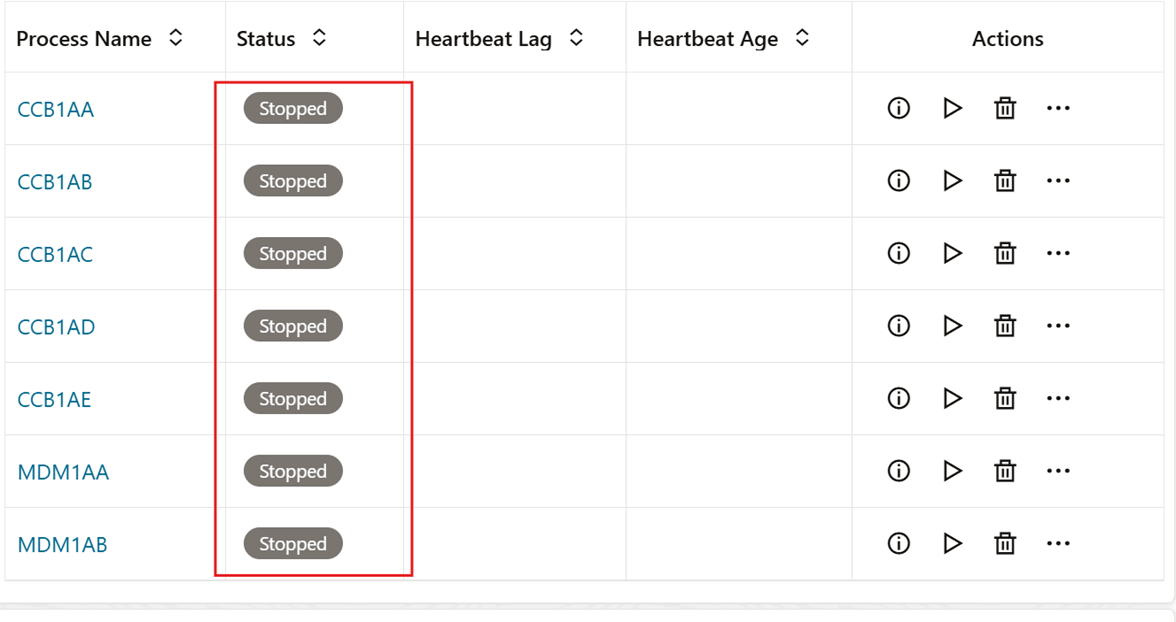
Task: Sort by Heartbeat Lag column
Action: (x=576, y=39)
